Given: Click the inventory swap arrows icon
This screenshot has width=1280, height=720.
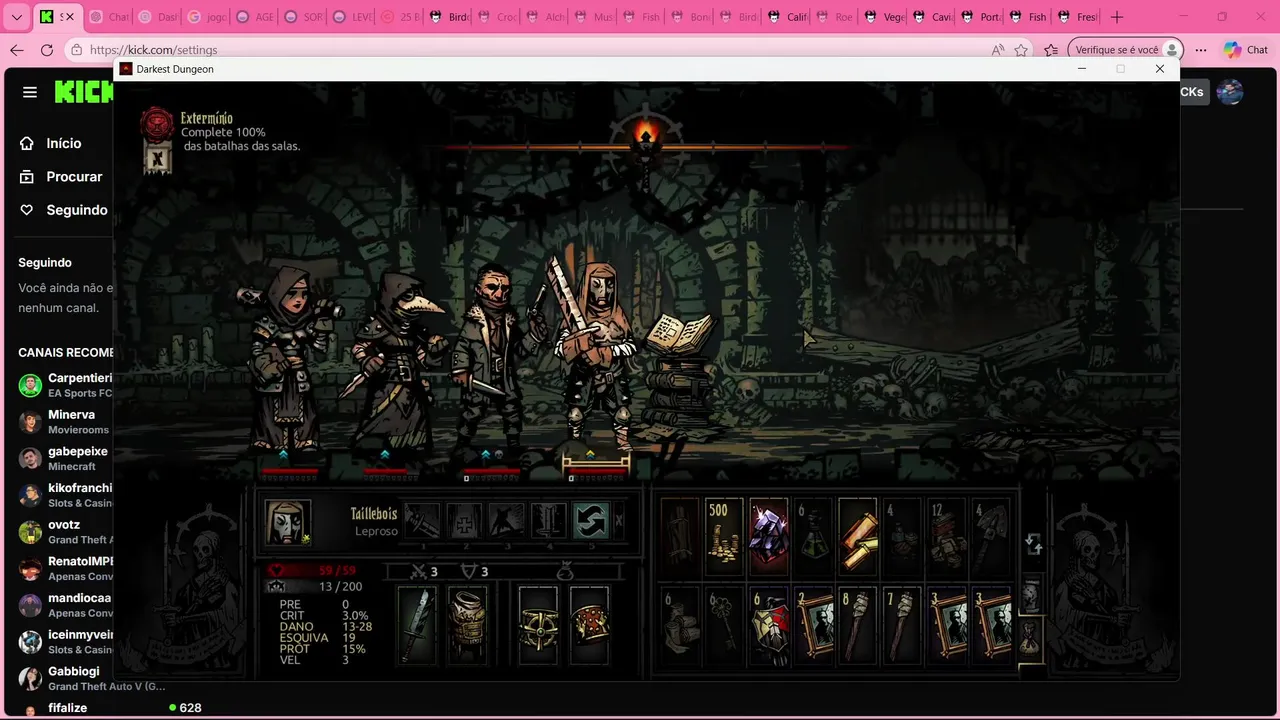Looking at the screenshot, I should click(1034, 544).
